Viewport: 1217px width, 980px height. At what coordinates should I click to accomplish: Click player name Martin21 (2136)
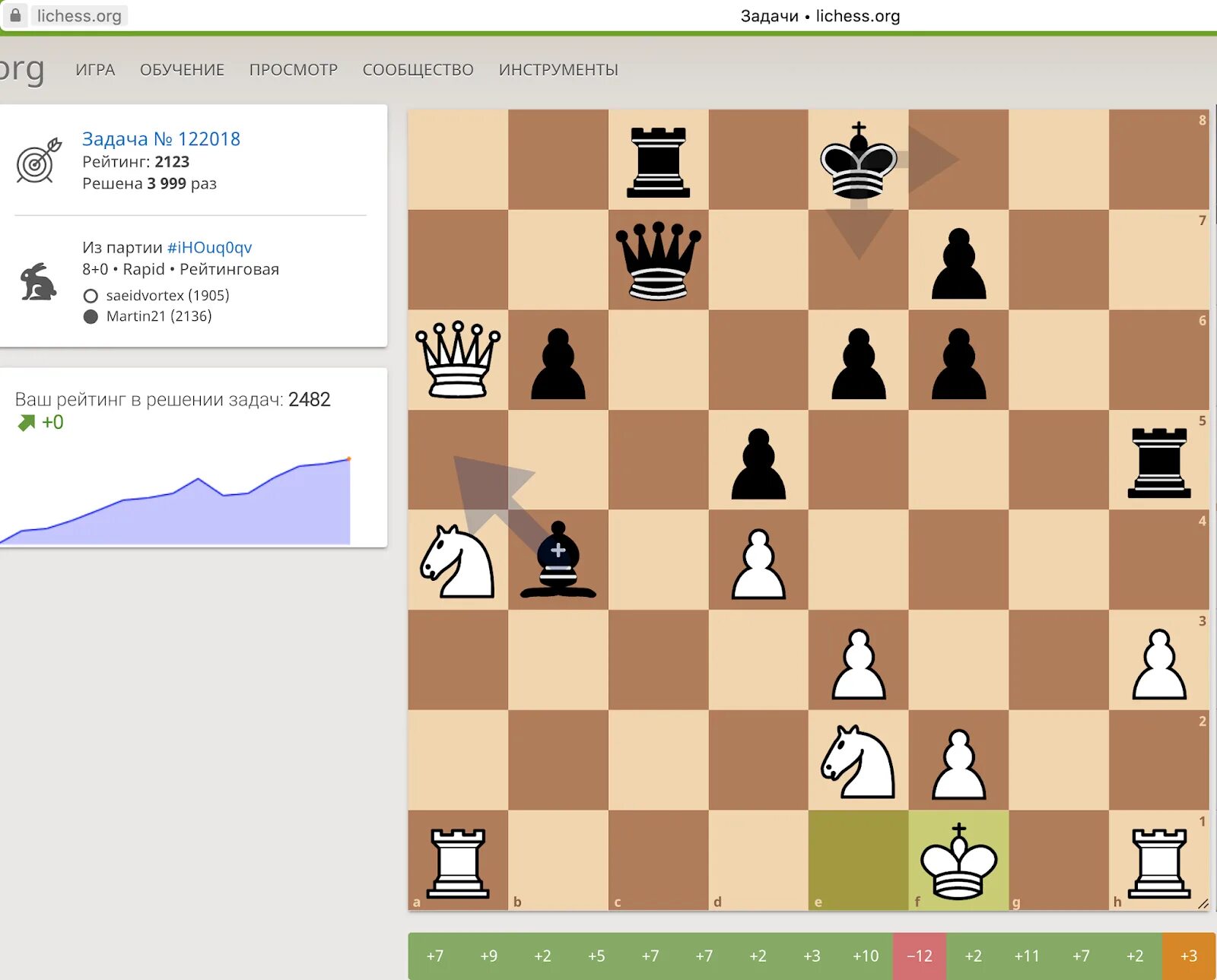(159, 316)
